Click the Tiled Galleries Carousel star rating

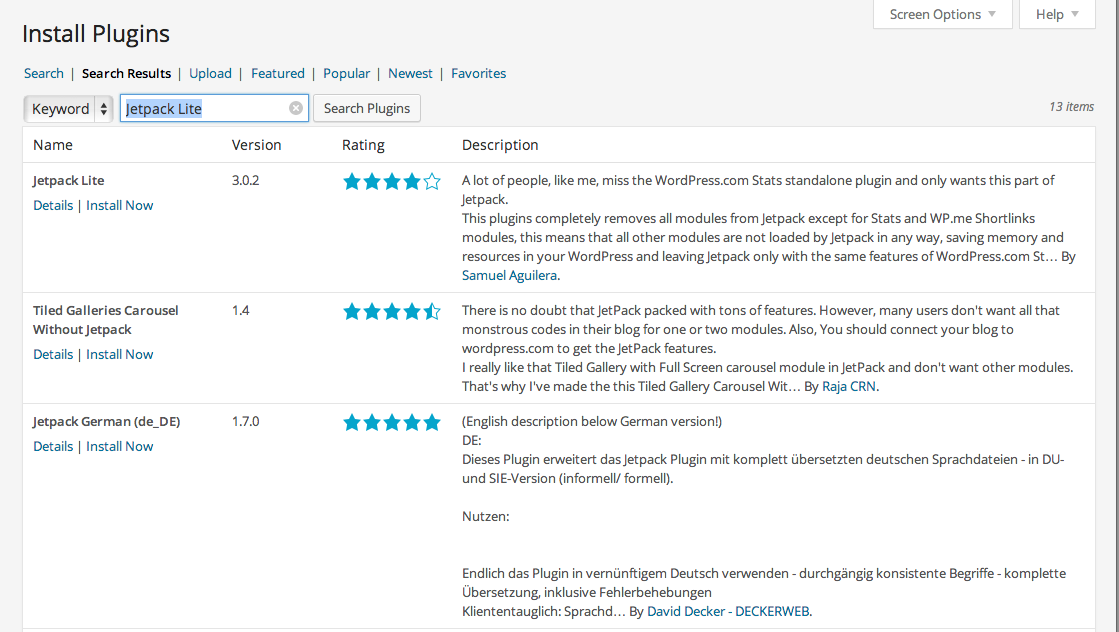click(x=392, y=312)
